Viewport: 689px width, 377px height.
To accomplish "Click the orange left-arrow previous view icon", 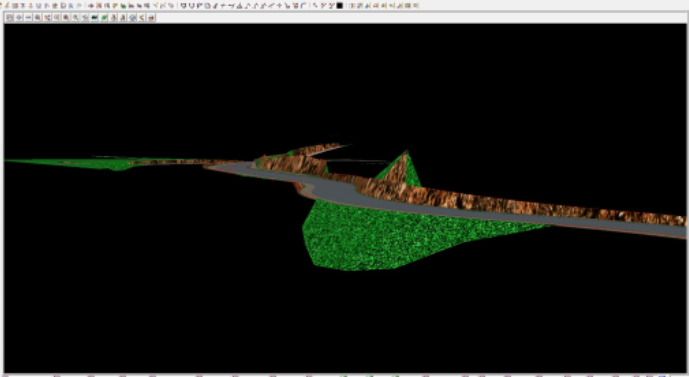I will (141, 18).
